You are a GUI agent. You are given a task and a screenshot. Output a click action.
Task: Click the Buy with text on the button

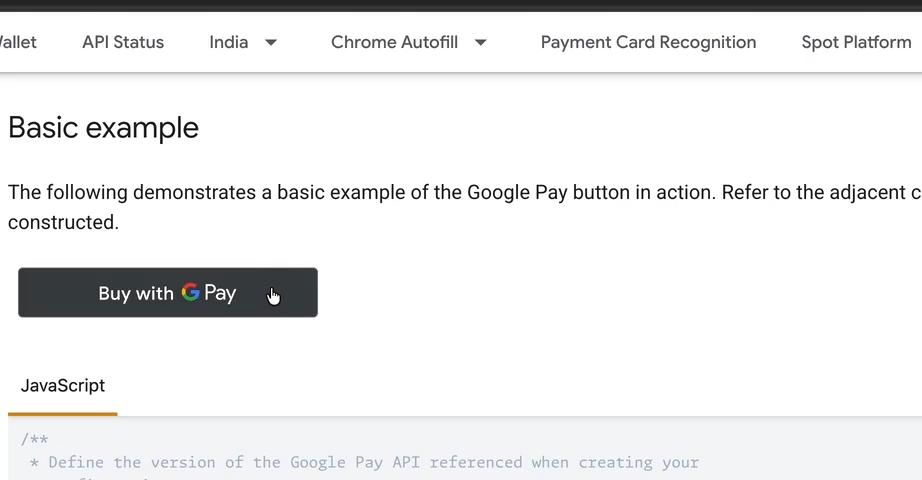click(x=136, y=293)
